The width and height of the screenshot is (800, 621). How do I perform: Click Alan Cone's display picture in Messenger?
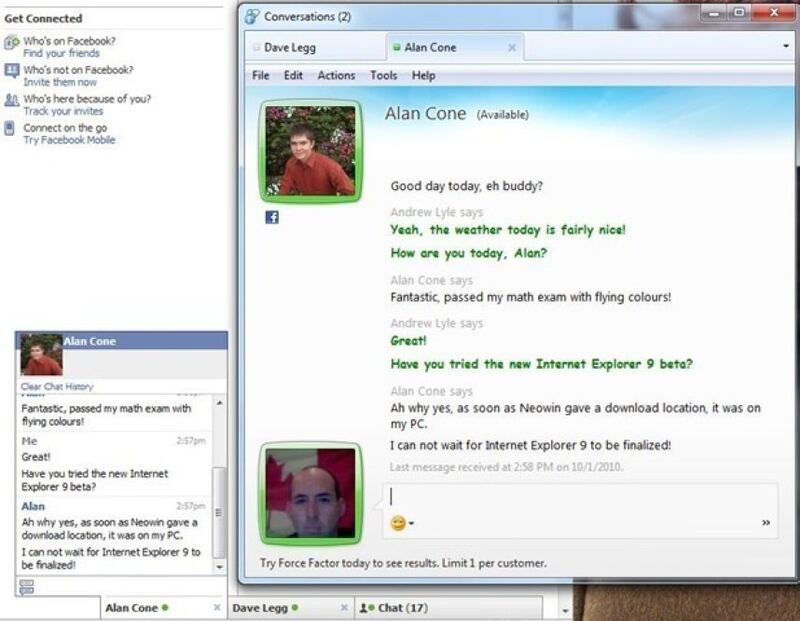tap(311, 151)
